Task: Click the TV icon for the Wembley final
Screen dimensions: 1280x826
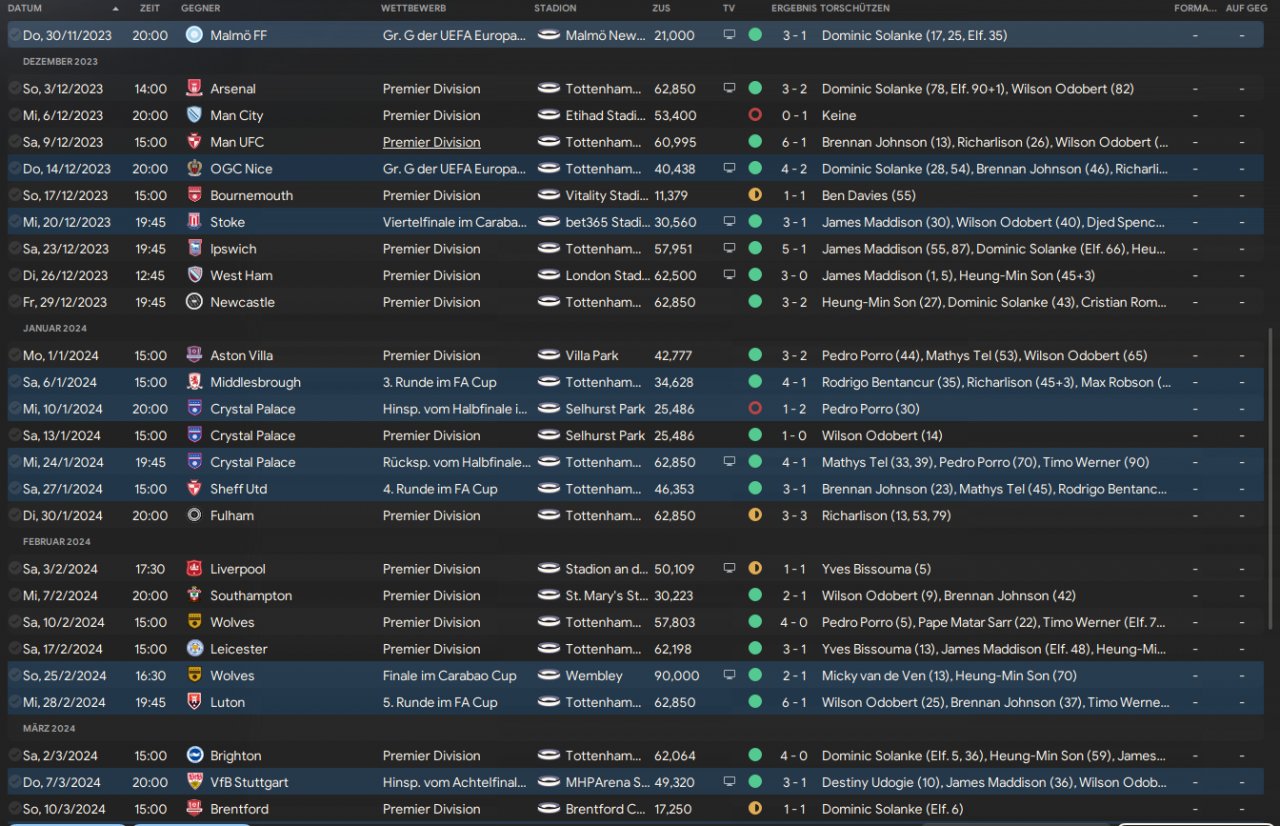Action: pyautogui.click(x=729, y=676)
